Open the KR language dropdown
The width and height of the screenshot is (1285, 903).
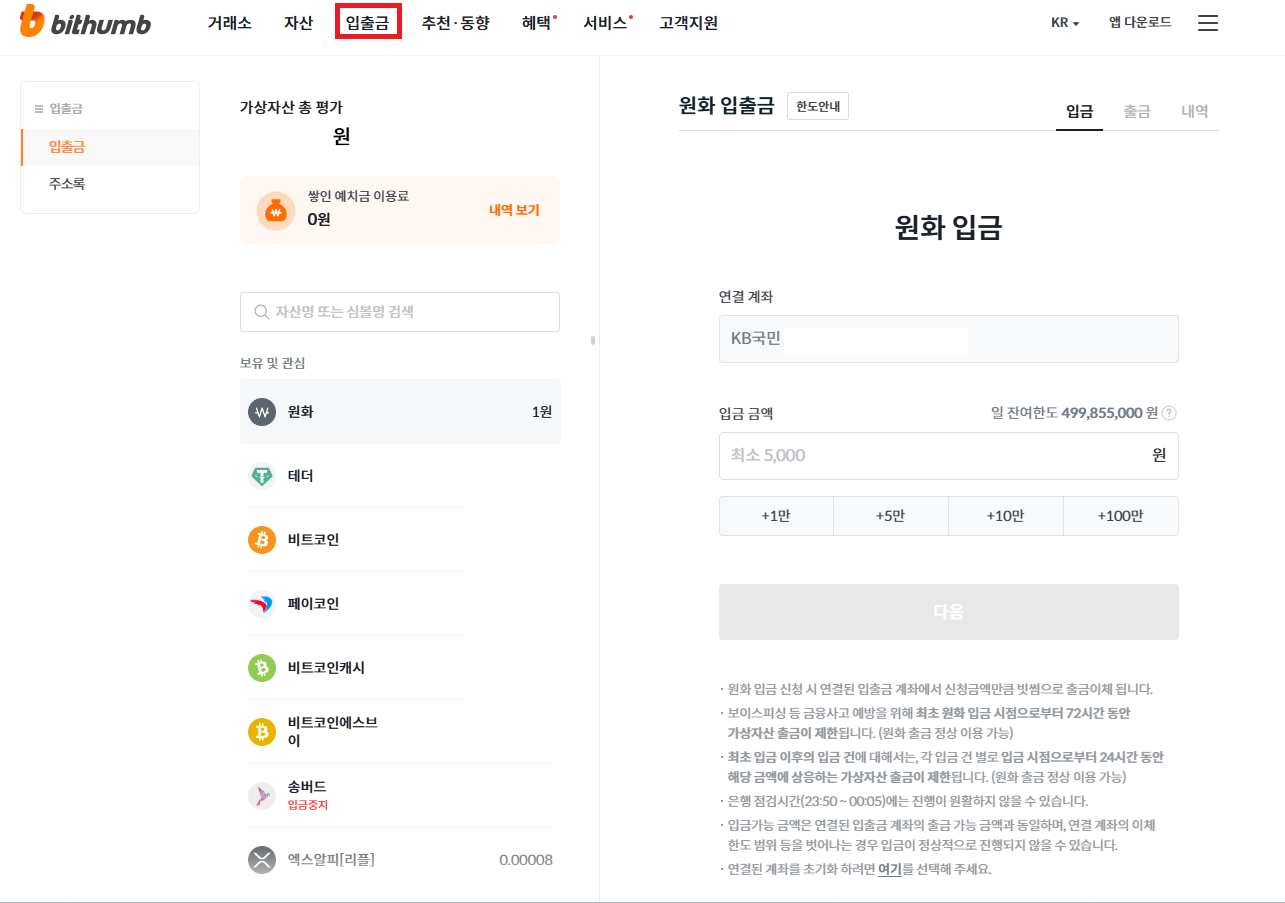click(x=1065, y=23)
